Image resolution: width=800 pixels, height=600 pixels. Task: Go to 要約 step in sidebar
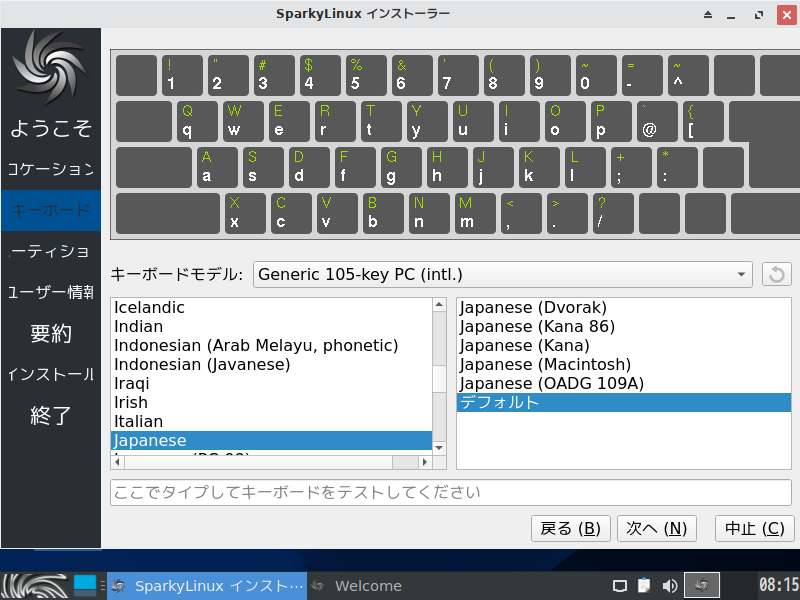coord(51,333)
